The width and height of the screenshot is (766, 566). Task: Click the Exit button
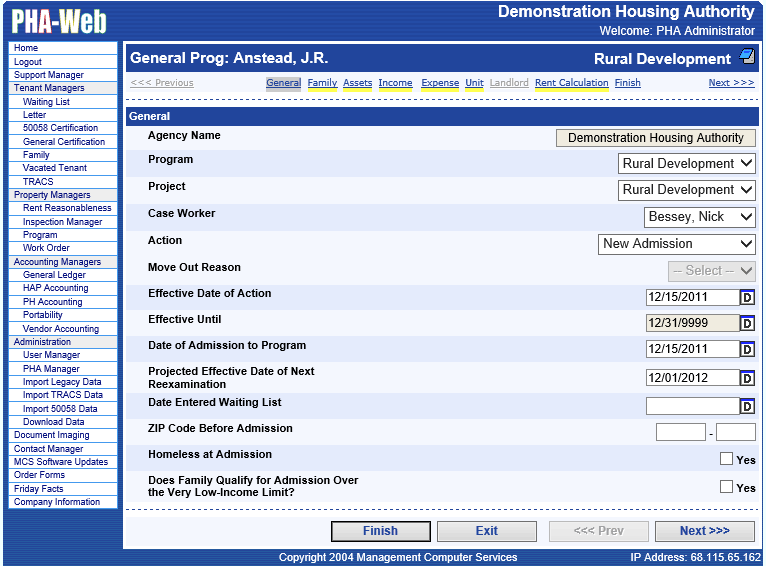click(x=487, y=531)
